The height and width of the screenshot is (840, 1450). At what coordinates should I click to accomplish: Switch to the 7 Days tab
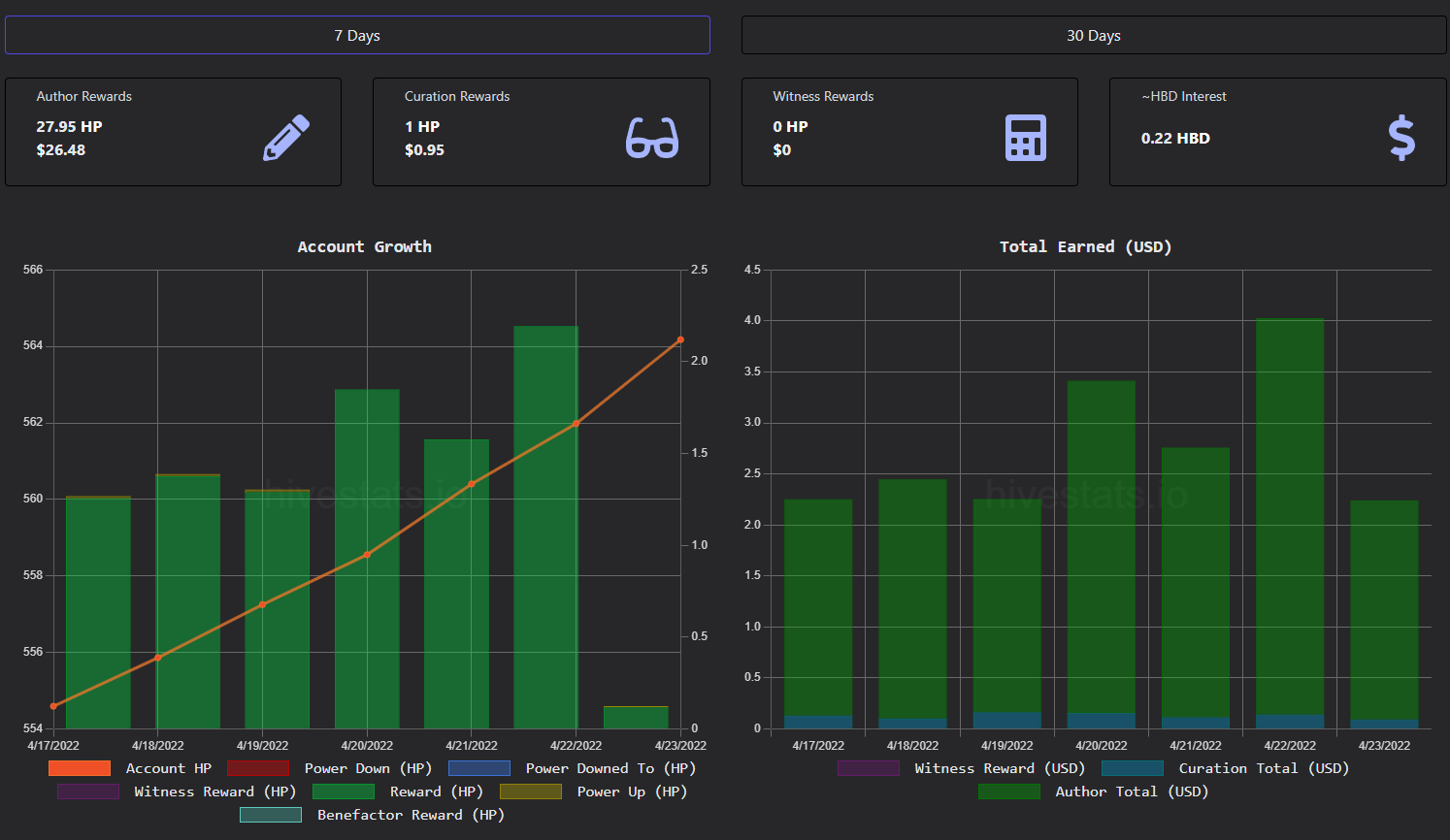point(357,35)
